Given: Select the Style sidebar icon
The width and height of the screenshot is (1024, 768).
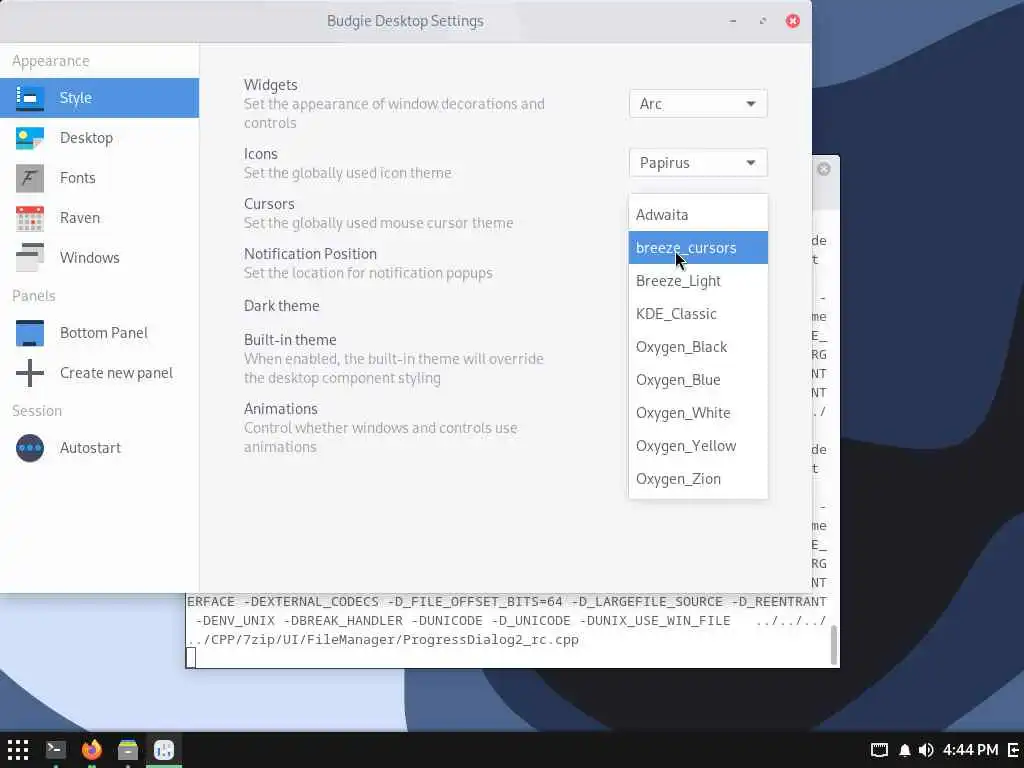Looking at the screenshot, I should point(29,98).
